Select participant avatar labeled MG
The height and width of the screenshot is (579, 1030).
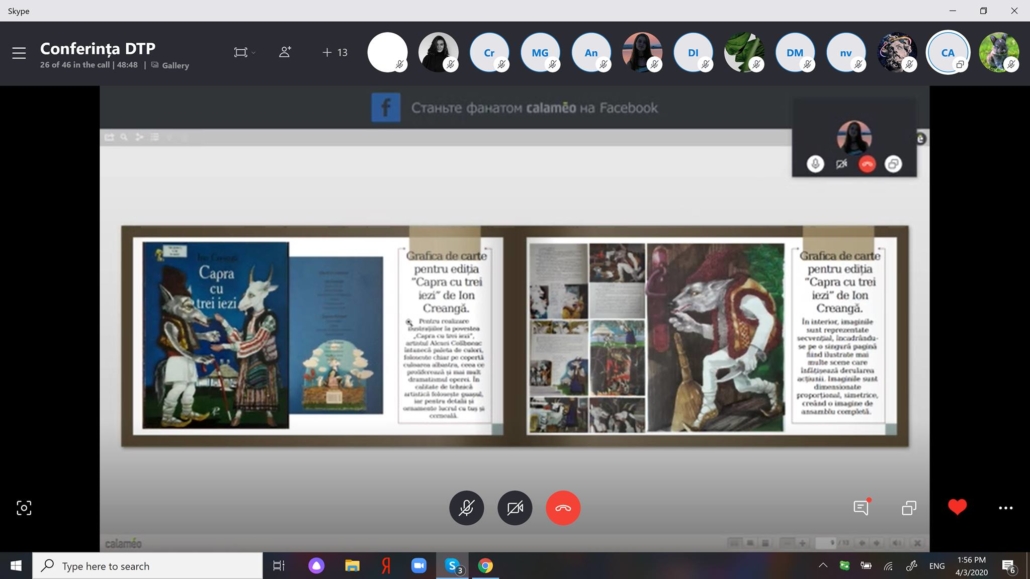pos(540,53)
